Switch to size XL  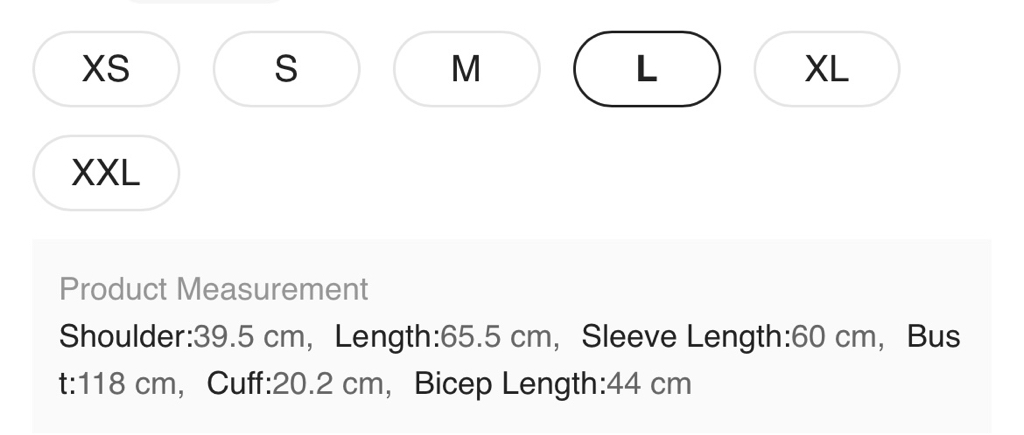tap(826, 69)
